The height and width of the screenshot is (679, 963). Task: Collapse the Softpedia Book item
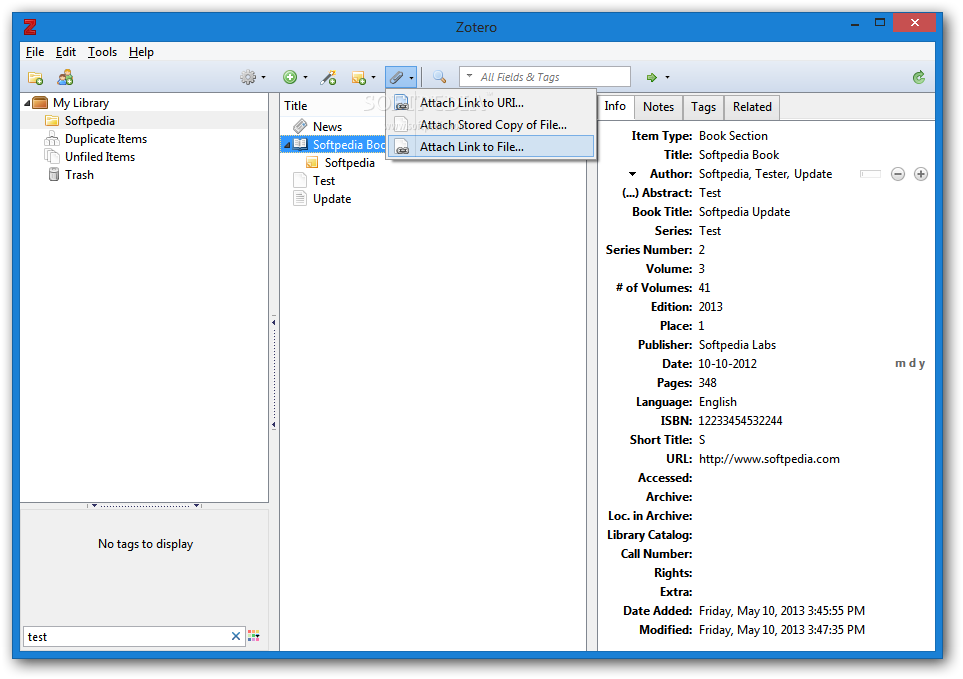(287, 145)
